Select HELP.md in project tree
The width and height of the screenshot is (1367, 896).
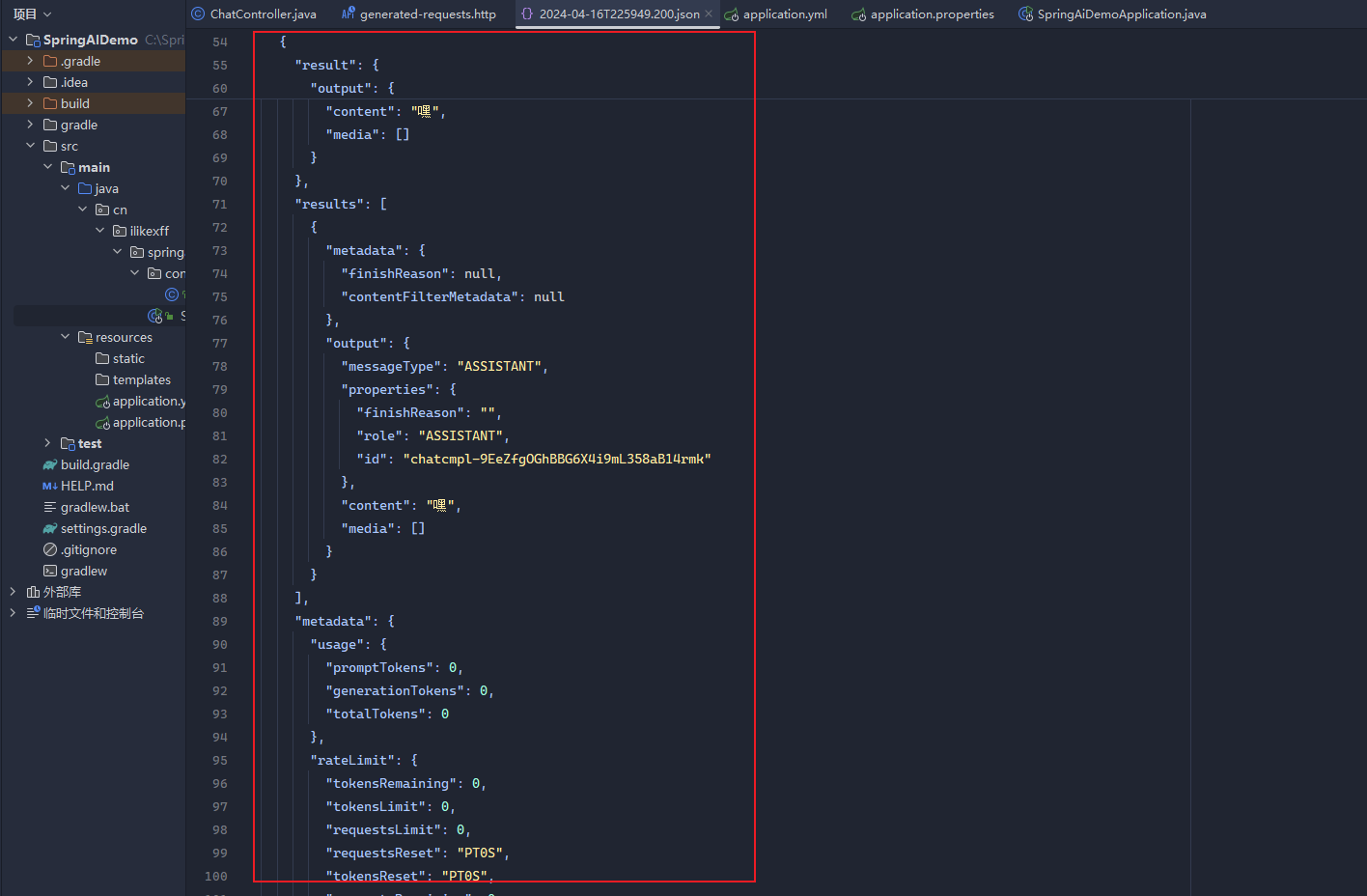(87, 486)
